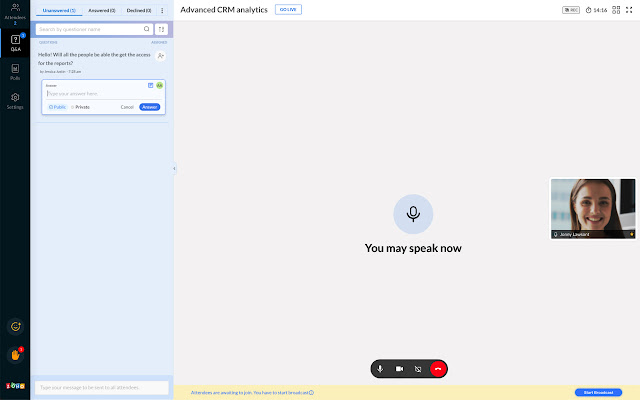Open the question sort options
Viewport: 640px width, 400px height.
click(161, 30)
